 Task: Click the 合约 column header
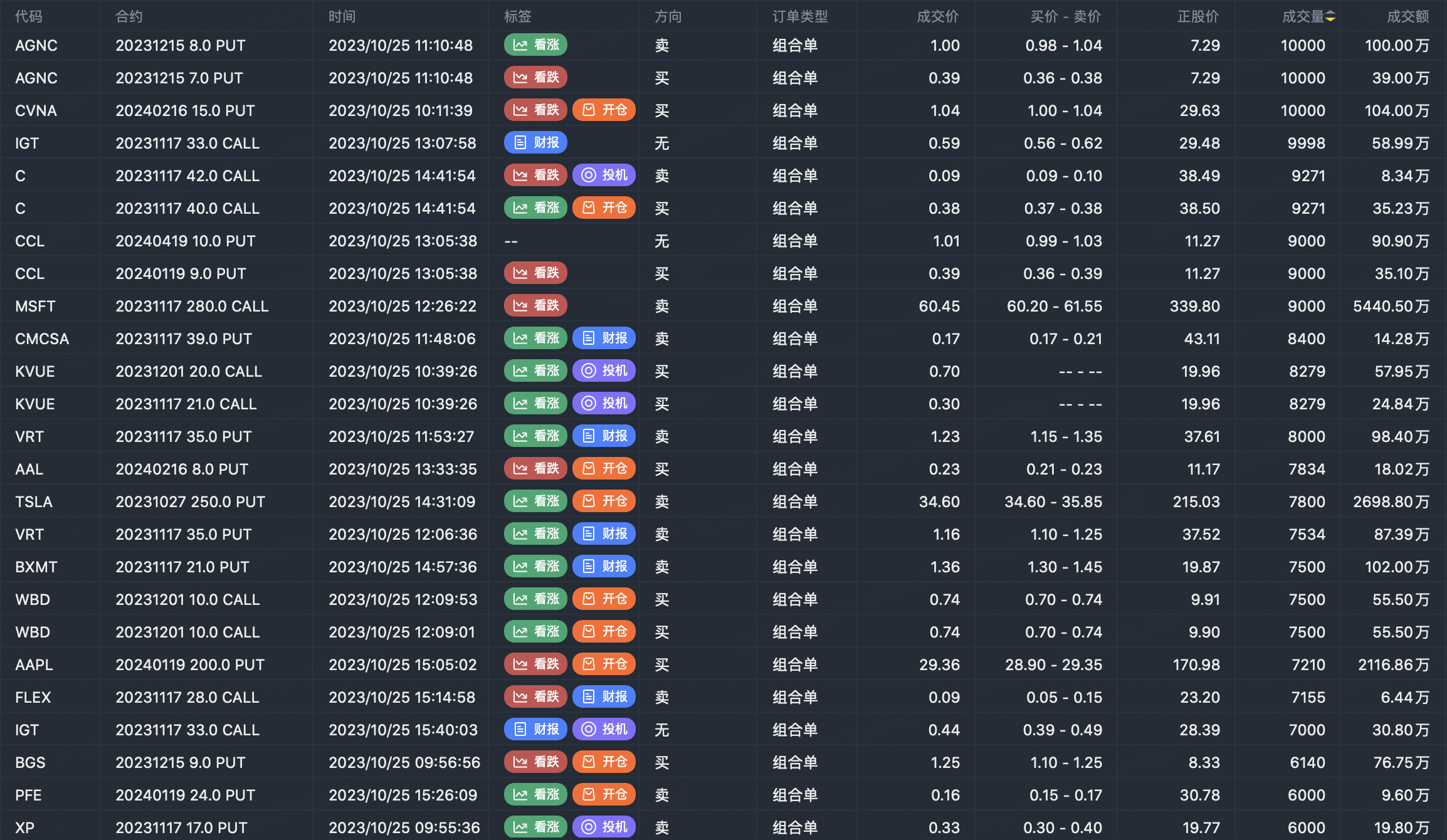coord(129,16)
